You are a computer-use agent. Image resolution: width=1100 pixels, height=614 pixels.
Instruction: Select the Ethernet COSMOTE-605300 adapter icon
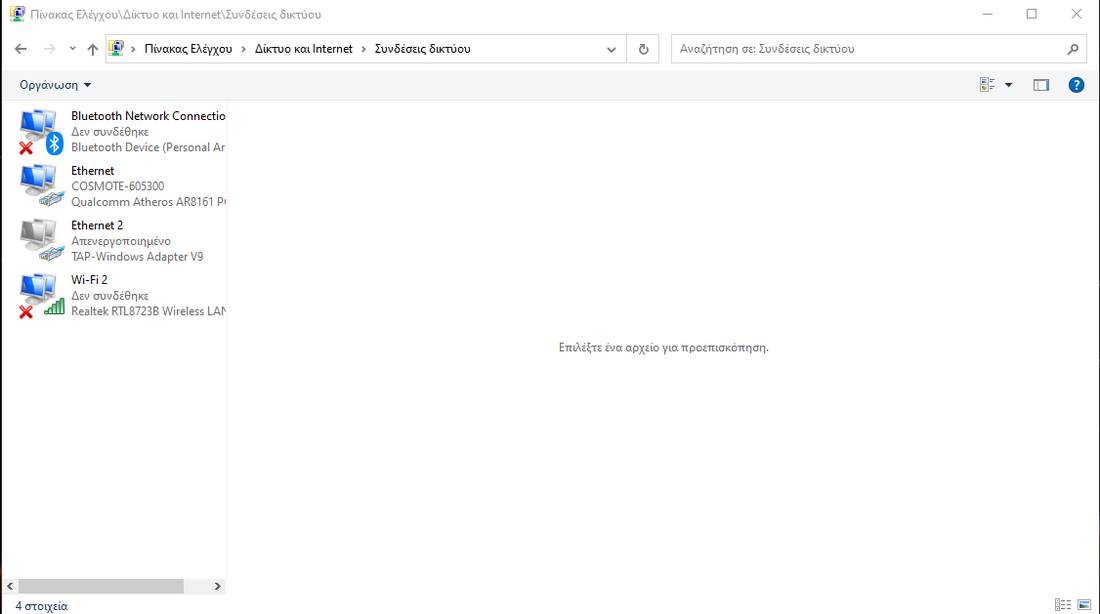(40, 186)
